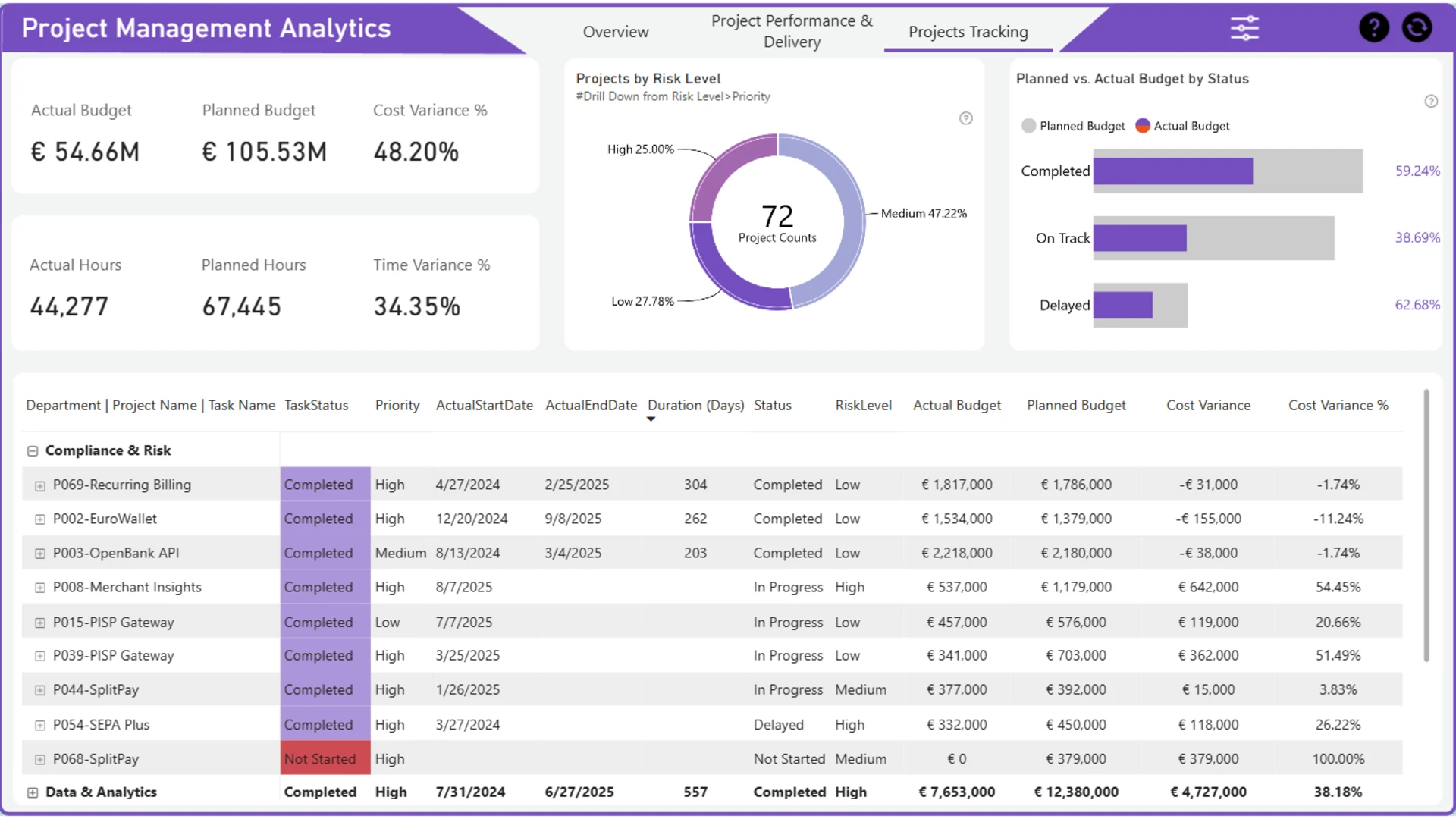1456x819 pixels.
Task: Expand the P044-SplitPay row
Action: tap(40, 690)
